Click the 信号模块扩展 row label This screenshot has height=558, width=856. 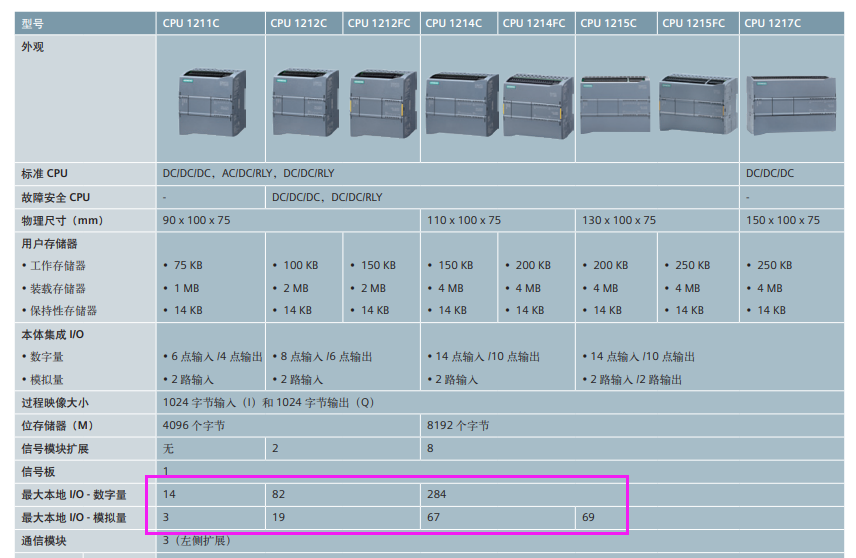55,449
